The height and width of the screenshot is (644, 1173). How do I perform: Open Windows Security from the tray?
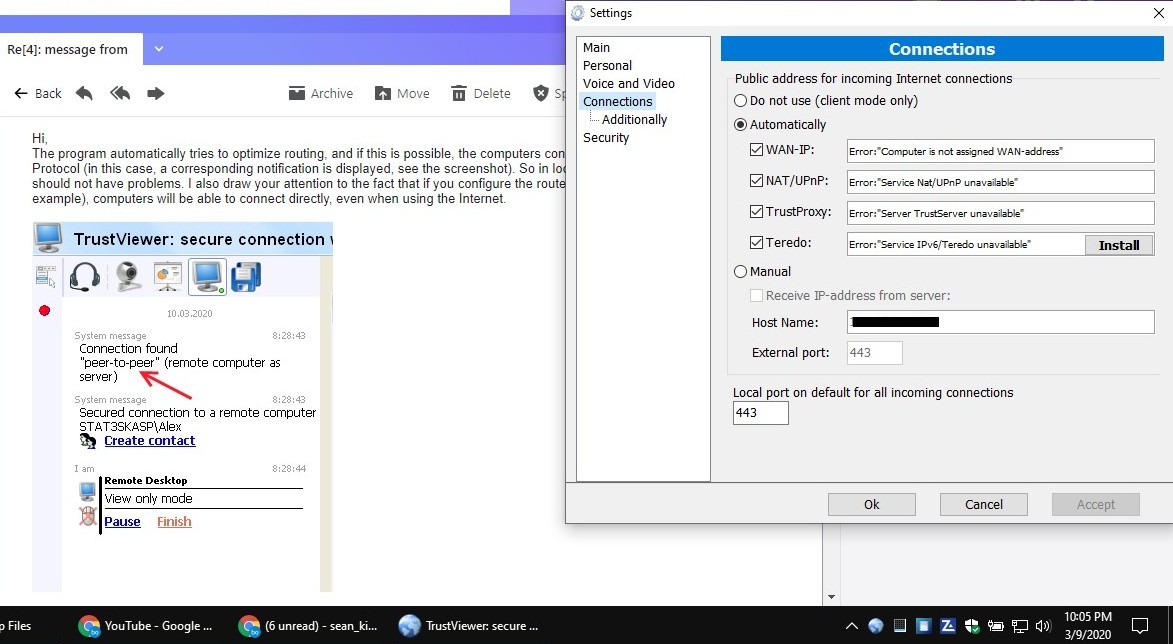tap(972, 626)
